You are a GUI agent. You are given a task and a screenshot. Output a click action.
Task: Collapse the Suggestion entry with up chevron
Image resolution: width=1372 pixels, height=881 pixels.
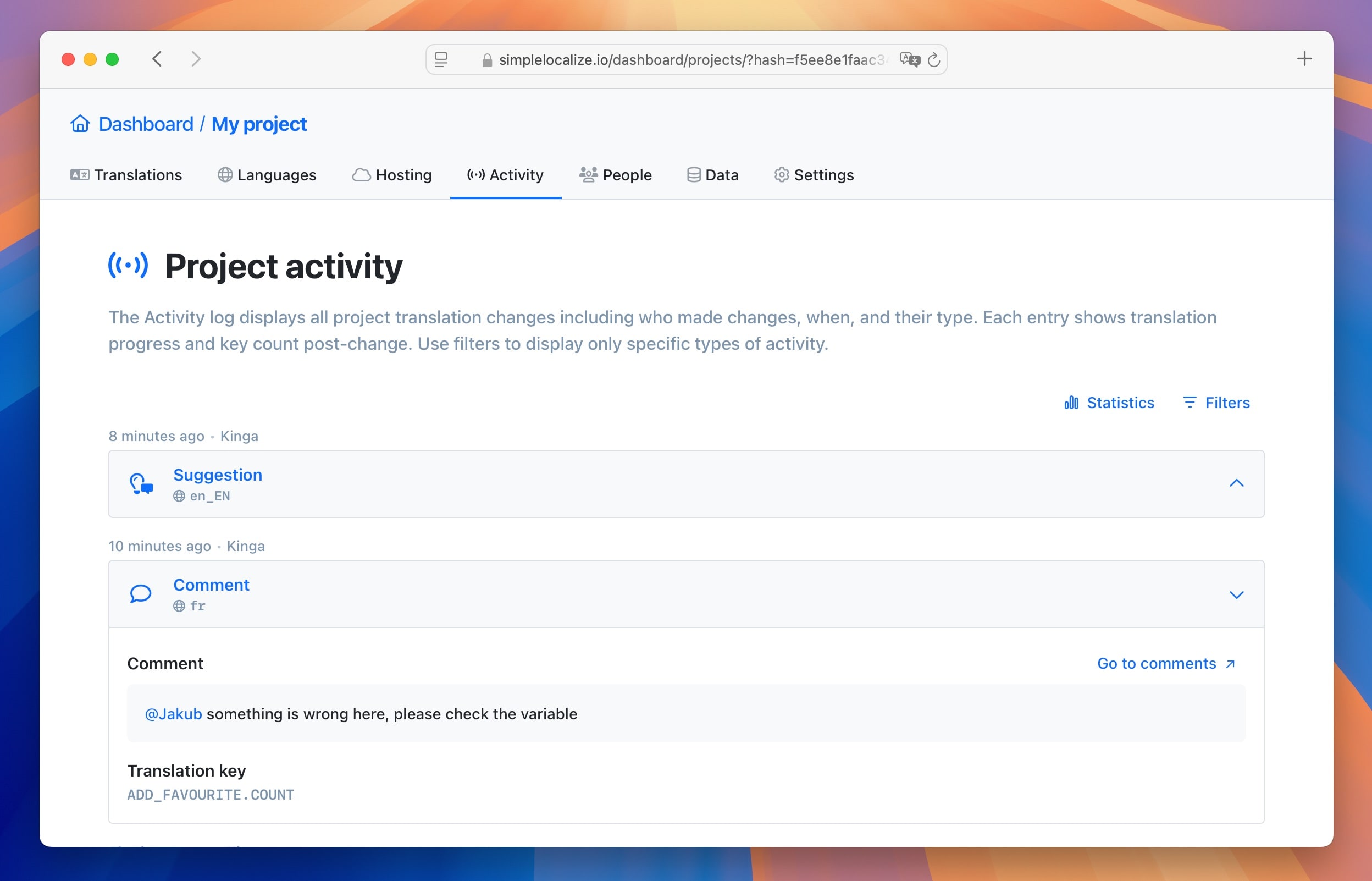tap(1237, 483)
